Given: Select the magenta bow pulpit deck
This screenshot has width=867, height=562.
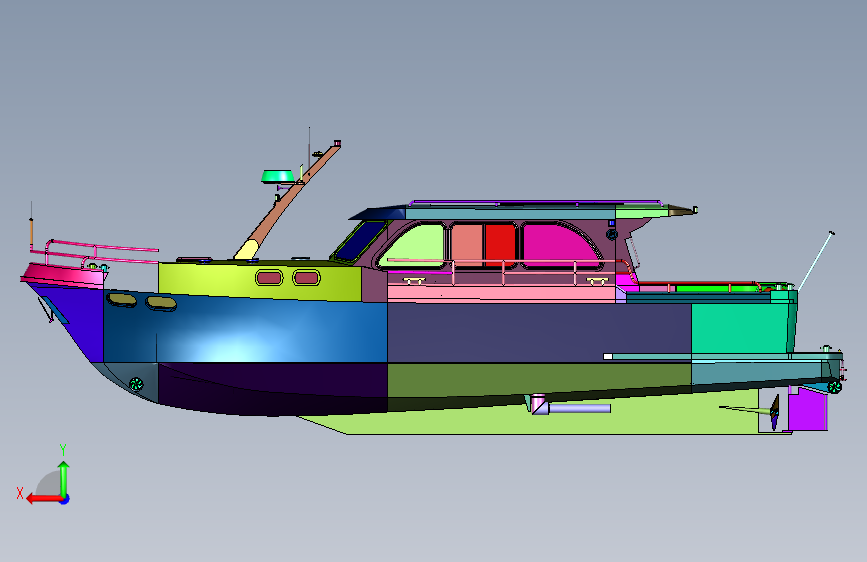Looking at the screenshot, I should click(62, 275).
